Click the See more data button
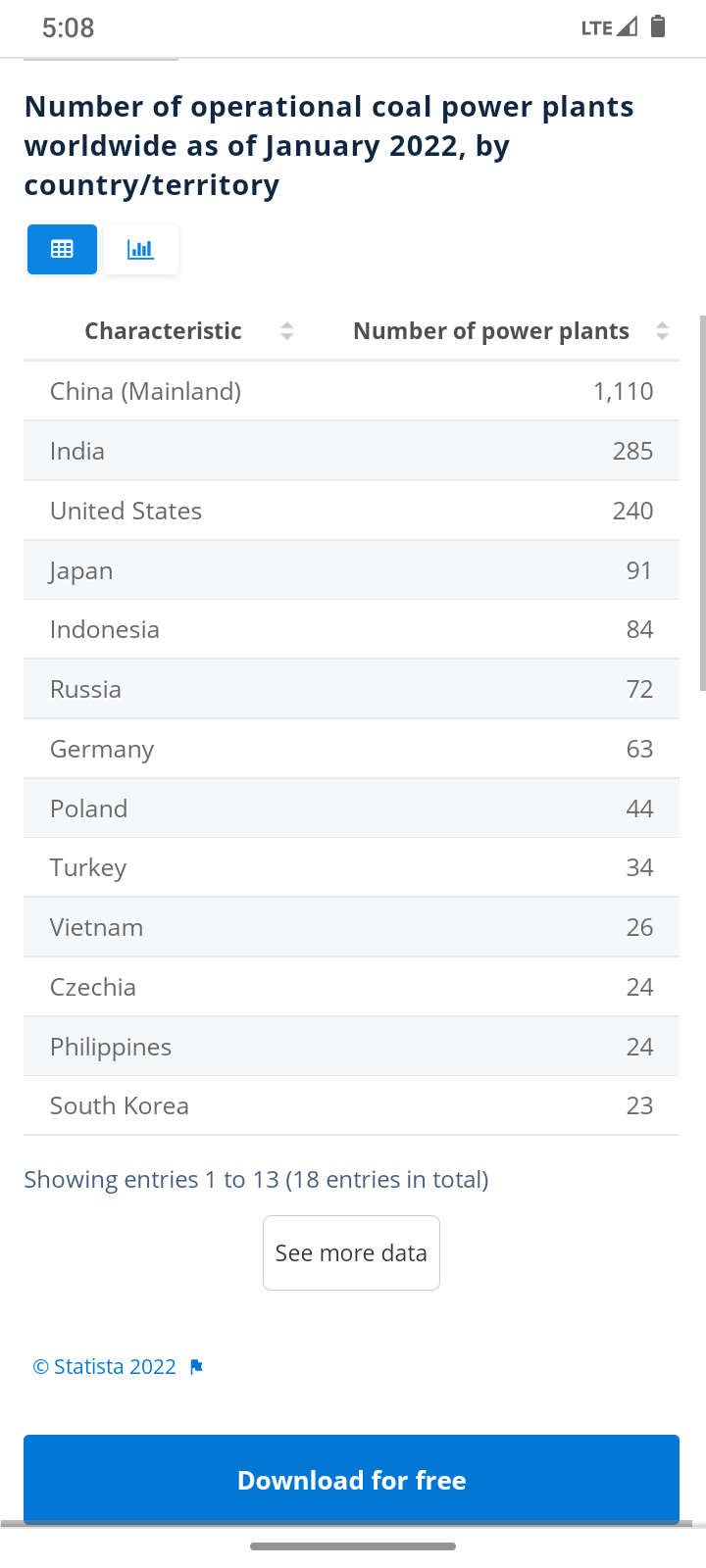The image size is (706, 1568). (x=351, y=1252)
